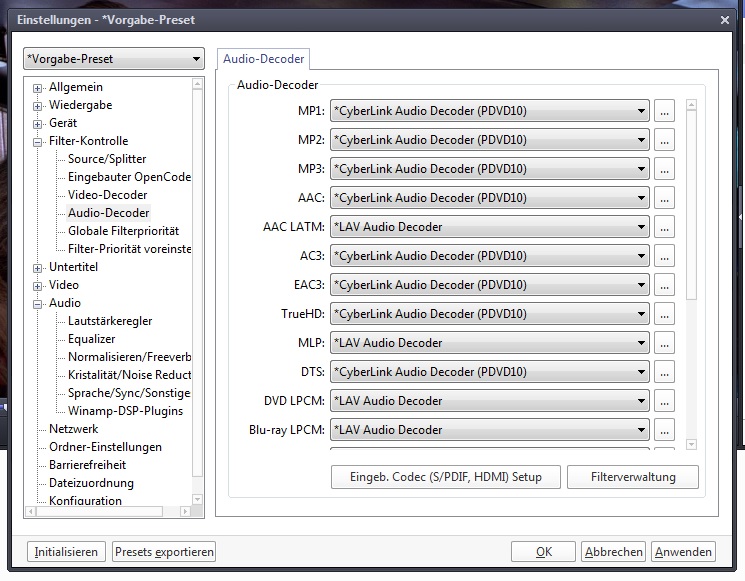Screen dimensions: 745x581
Task: Open the AC3 decoder dropdown
Action: (x=489, y=256)
